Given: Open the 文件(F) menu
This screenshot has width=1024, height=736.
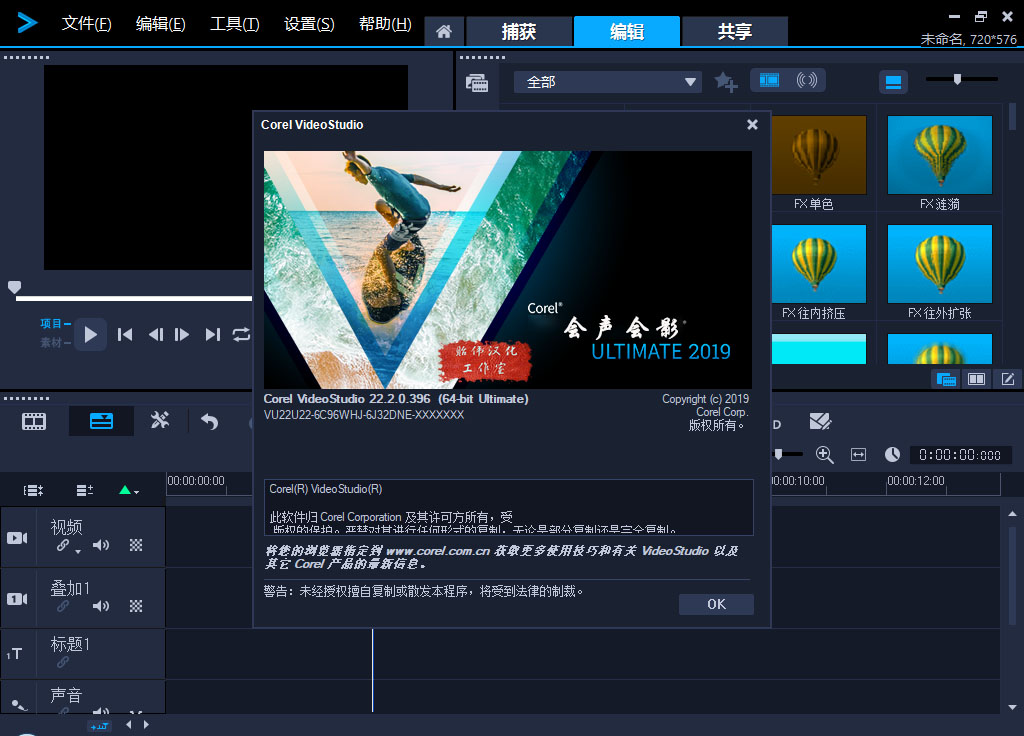Looking at the screenshot, I should [86, 24].
